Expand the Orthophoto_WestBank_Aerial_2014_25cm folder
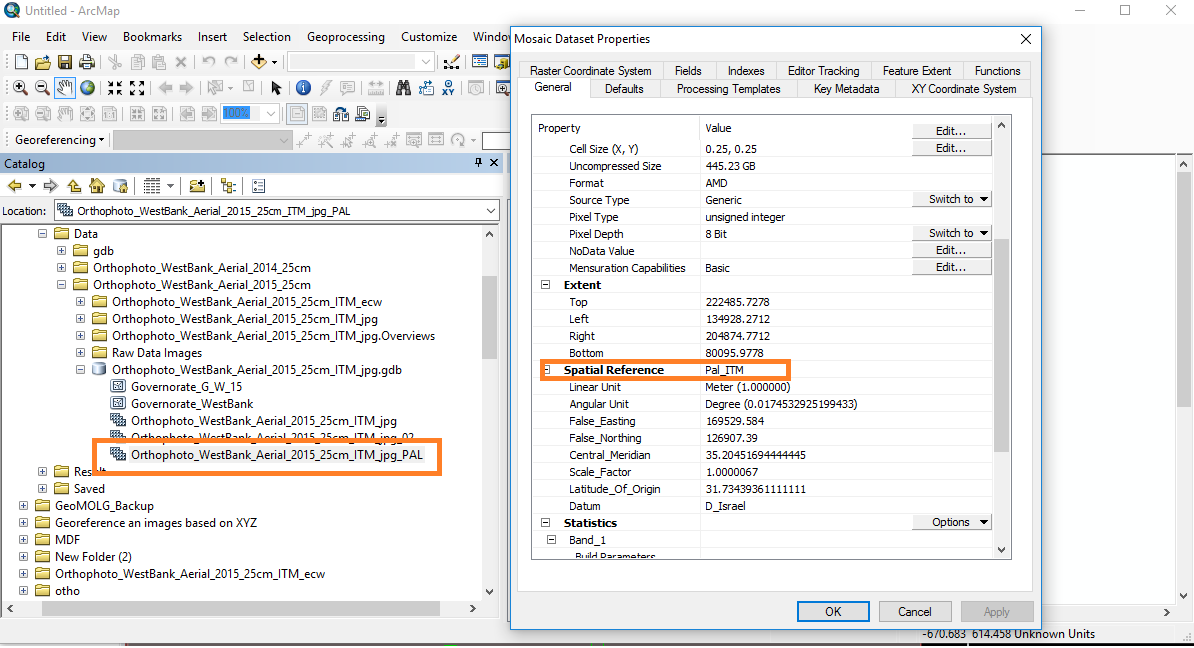Viewport: 1194px width, 648px height. point(62,268)
